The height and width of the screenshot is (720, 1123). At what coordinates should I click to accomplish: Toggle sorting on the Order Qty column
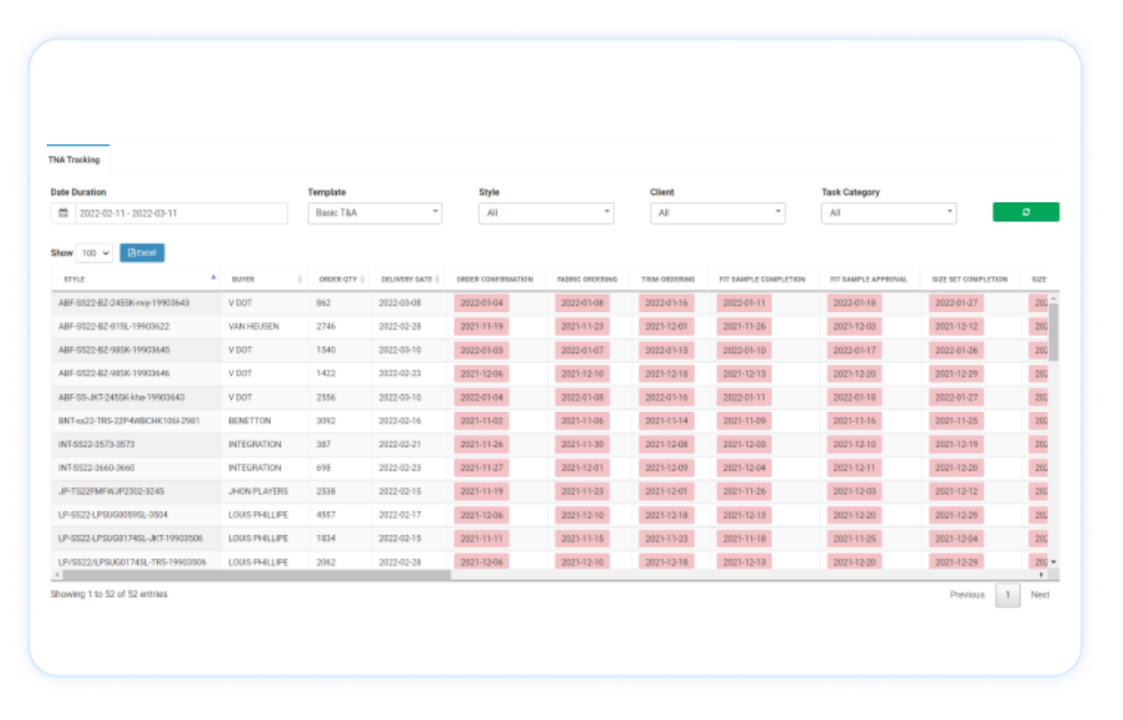click(362, 279)
